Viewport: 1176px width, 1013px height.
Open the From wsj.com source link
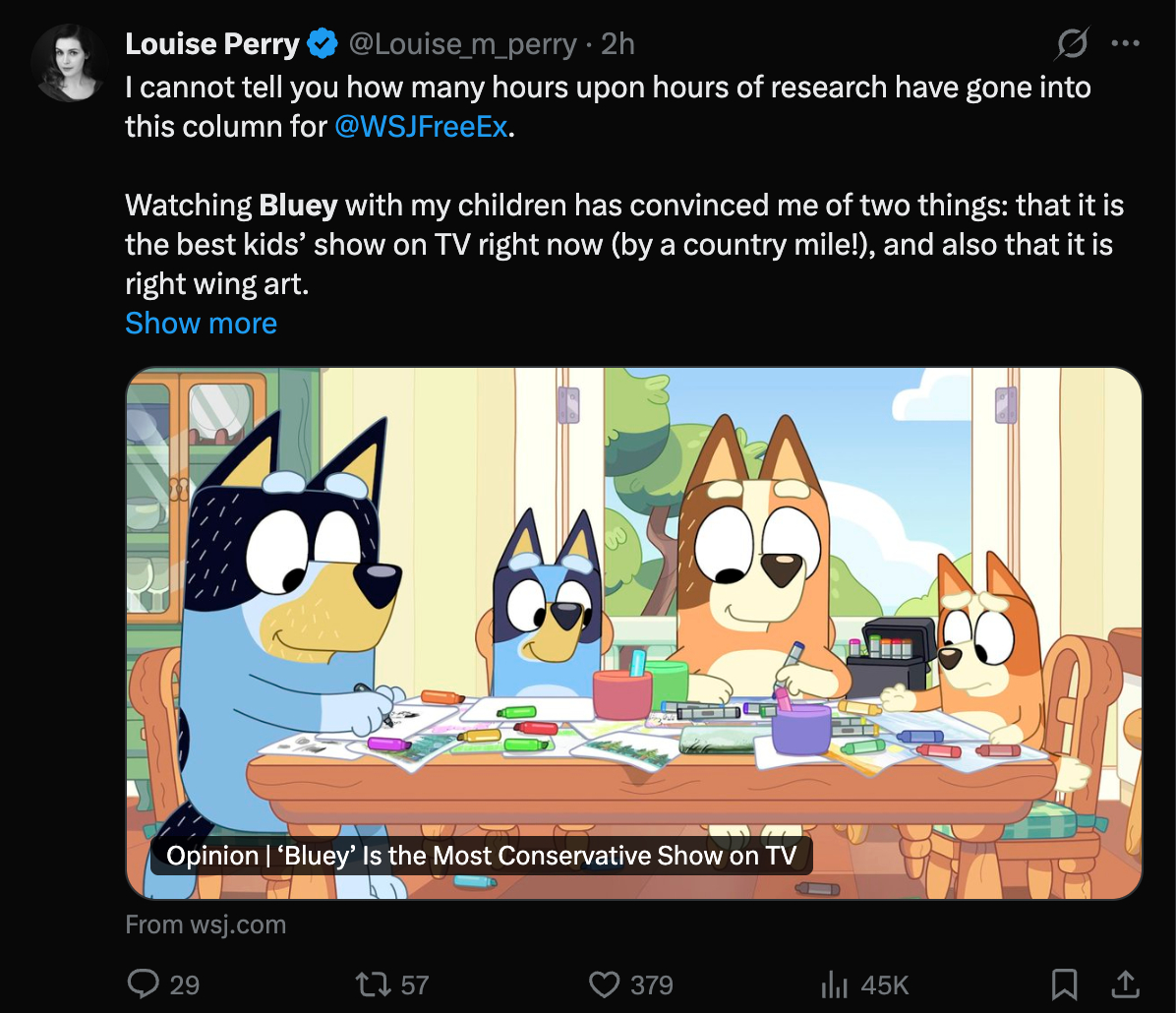click(x=206, y=924)
